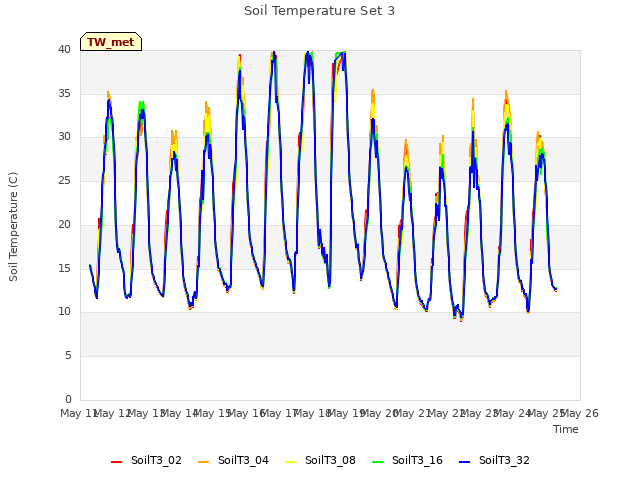Click the y-axis value 30
The image size is (640, 480).
(x=64, y=137)
